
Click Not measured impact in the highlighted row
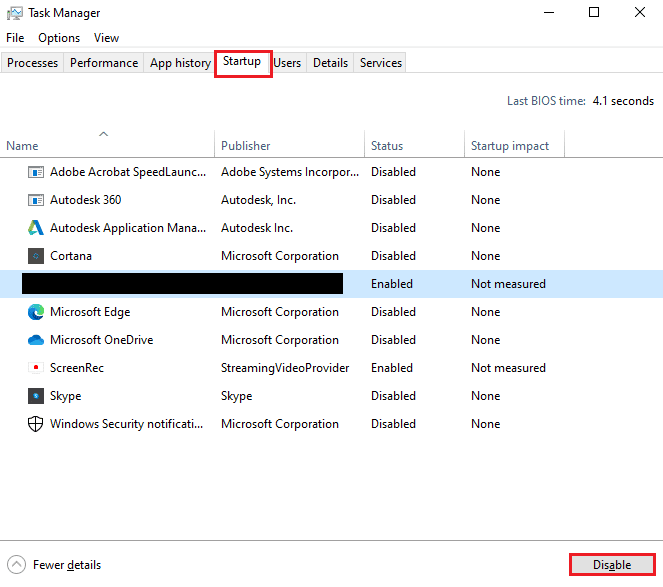tap(508, 284)
